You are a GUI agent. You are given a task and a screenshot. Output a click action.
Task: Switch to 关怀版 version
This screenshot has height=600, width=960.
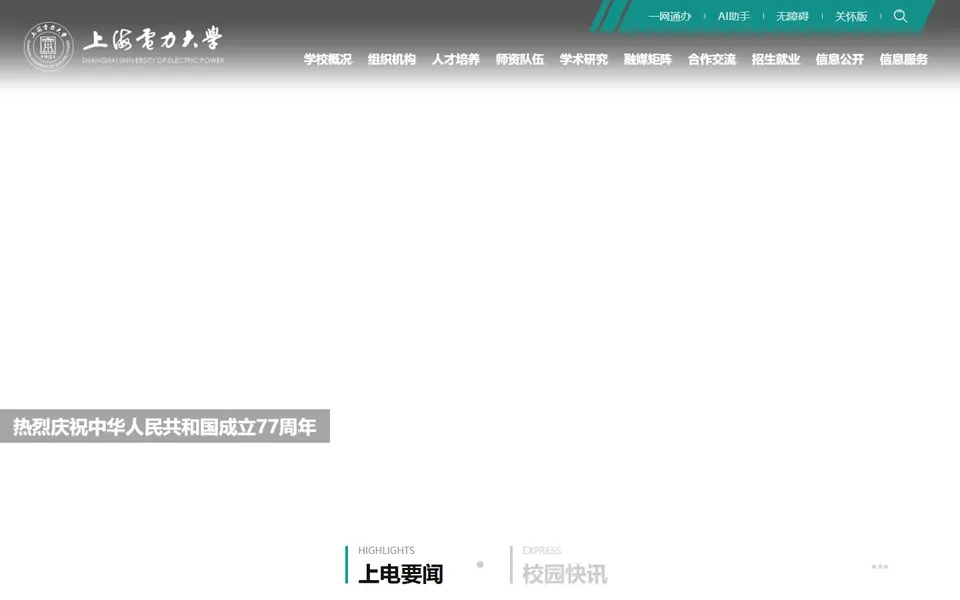point(851,17)
